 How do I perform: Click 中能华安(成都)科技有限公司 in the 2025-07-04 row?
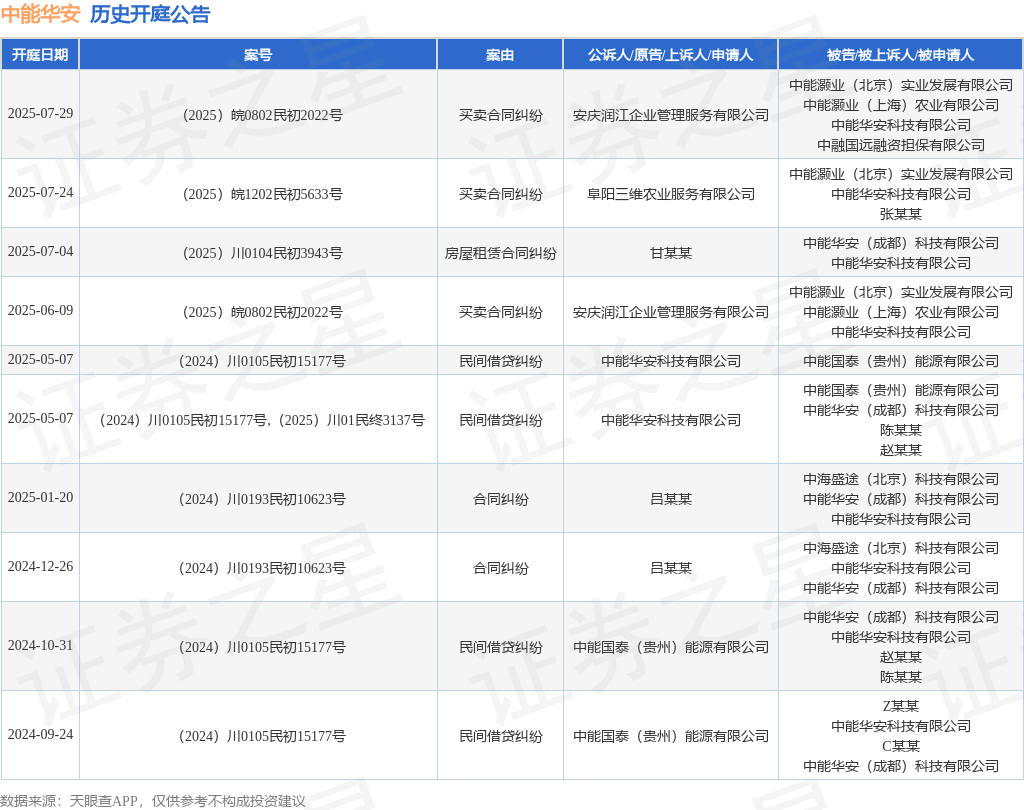click(x=901, y=243)
